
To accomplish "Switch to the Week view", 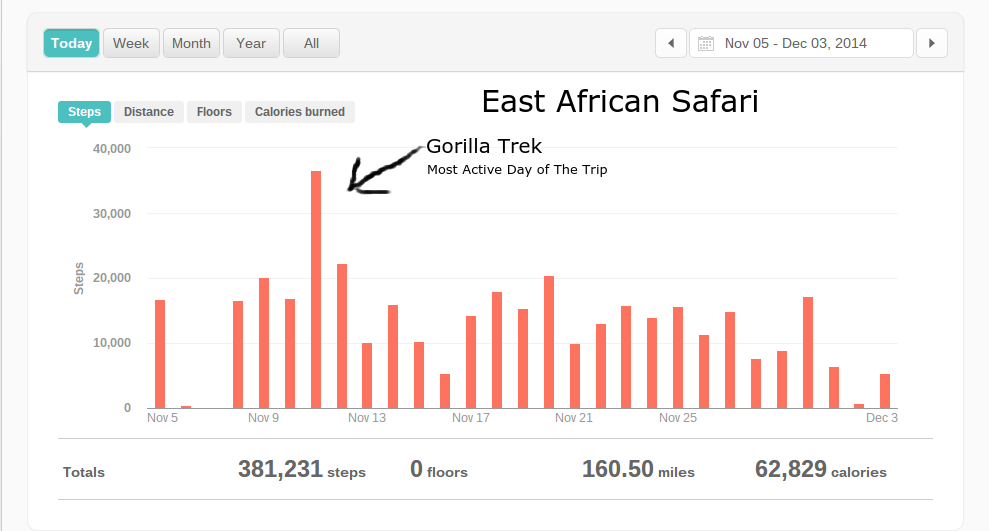I will pyautogui.click(x=131, y=43).
